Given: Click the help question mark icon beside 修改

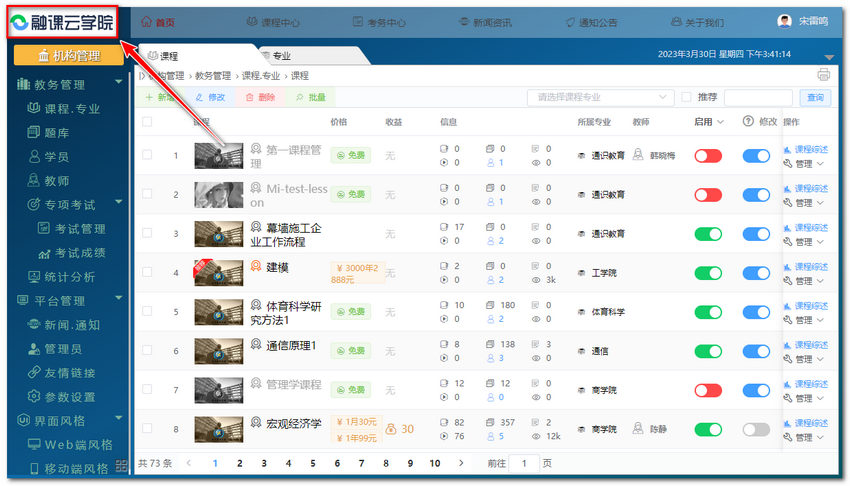Looking at the screenshot, I should pos(747,122).
